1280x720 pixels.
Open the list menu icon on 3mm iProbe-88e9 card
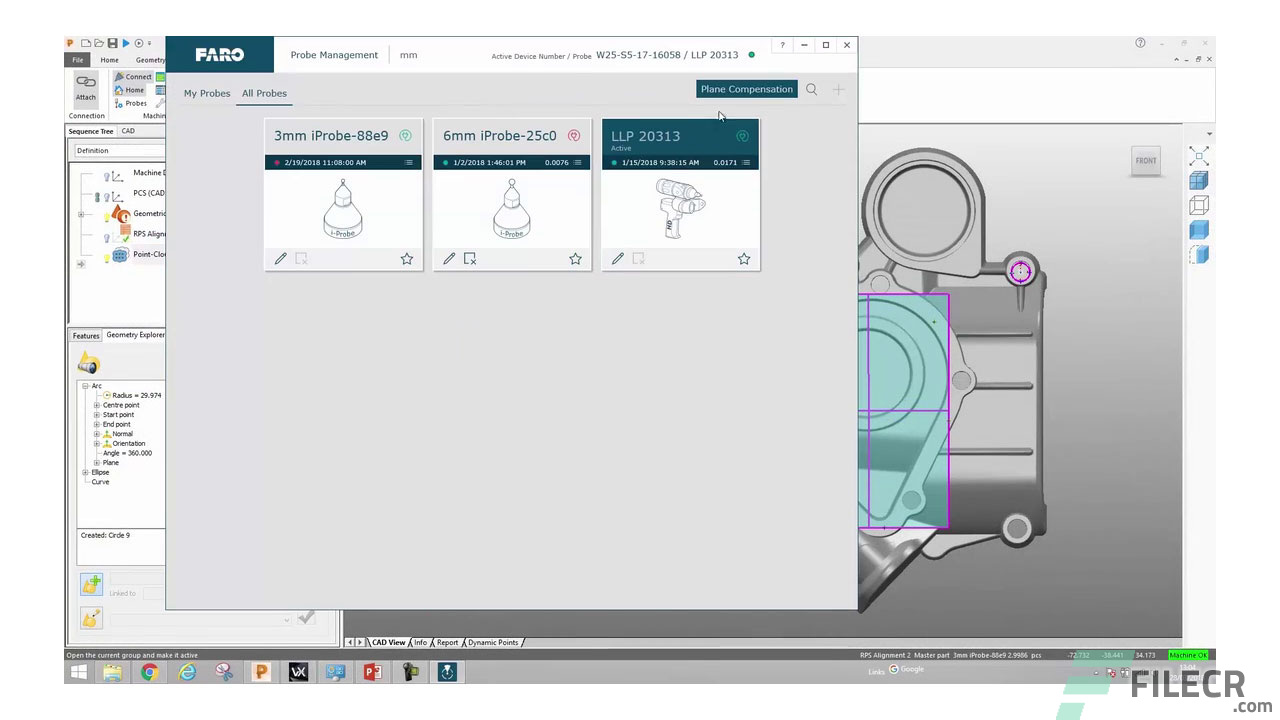coord(409,162)
